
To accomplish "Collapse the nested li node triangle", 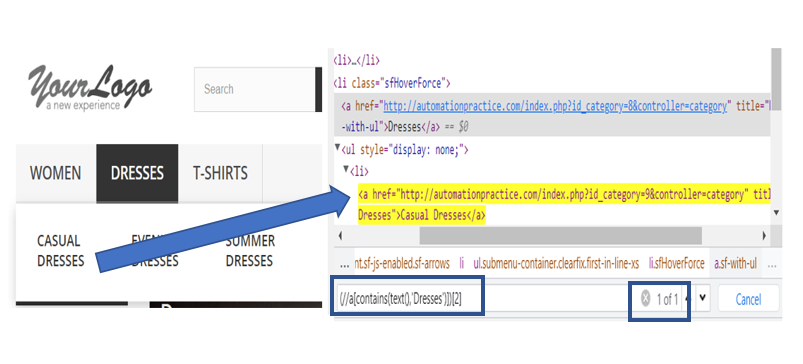I will 347,168.
